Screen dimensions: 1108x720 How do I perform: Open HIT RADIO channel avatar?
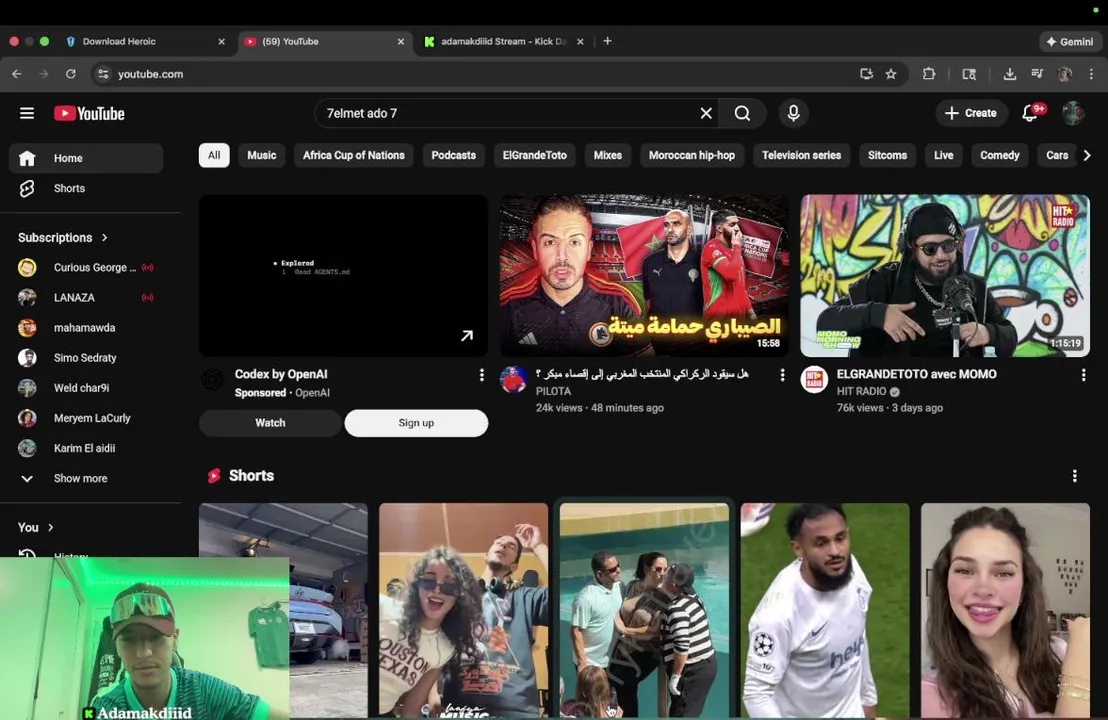point(814,379)
